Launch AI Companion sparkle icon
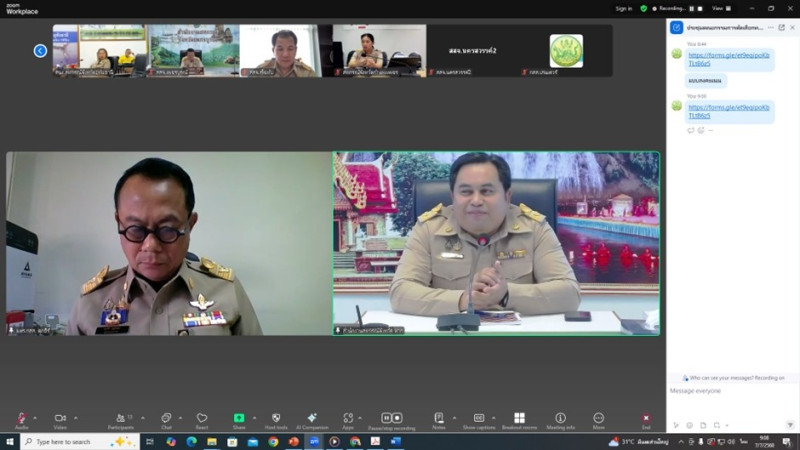This screenshot has height=450, width=800. coord(312,418)
